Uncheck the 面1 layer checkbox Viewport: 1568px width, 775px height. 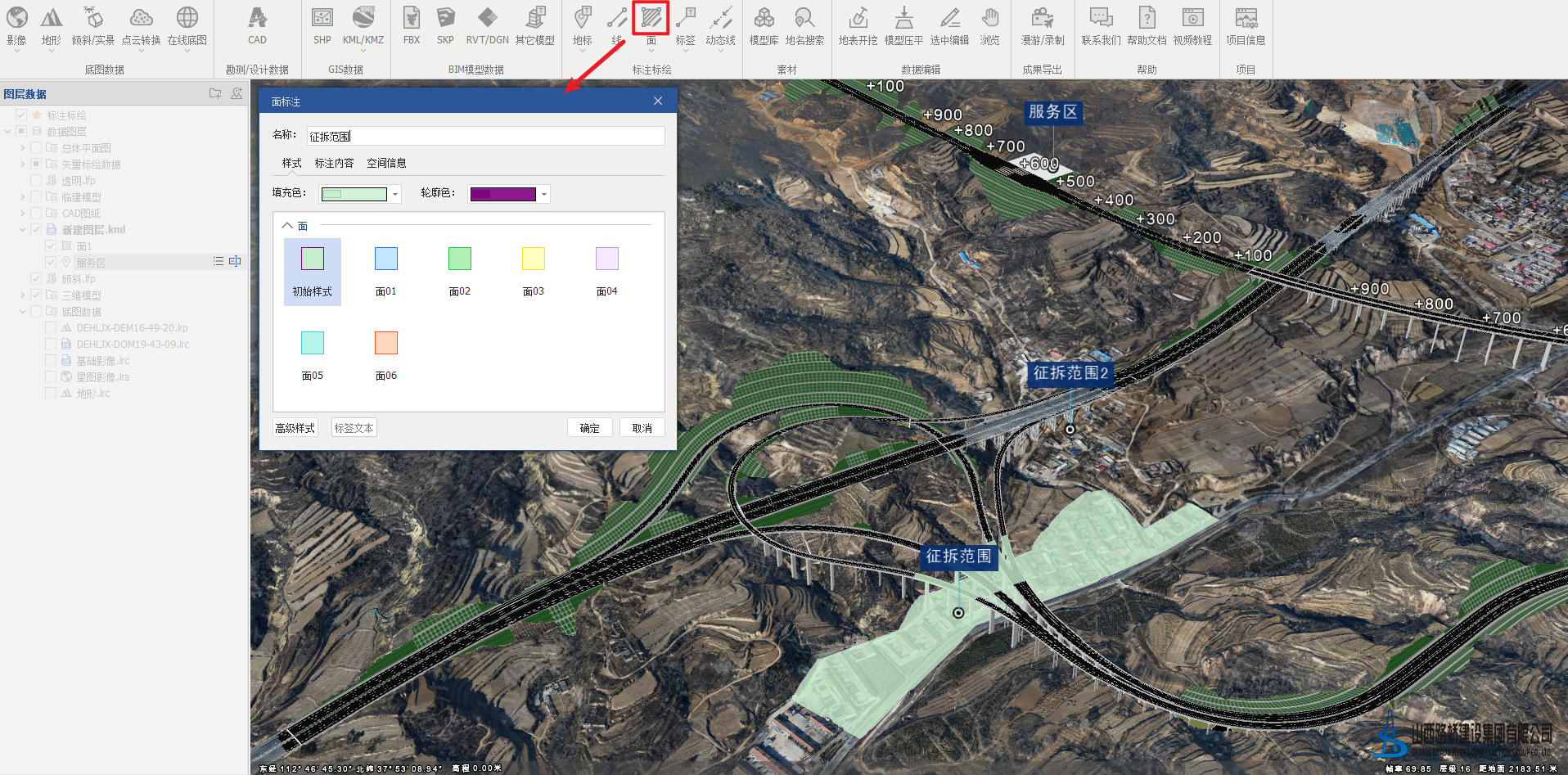coord(51,246)
